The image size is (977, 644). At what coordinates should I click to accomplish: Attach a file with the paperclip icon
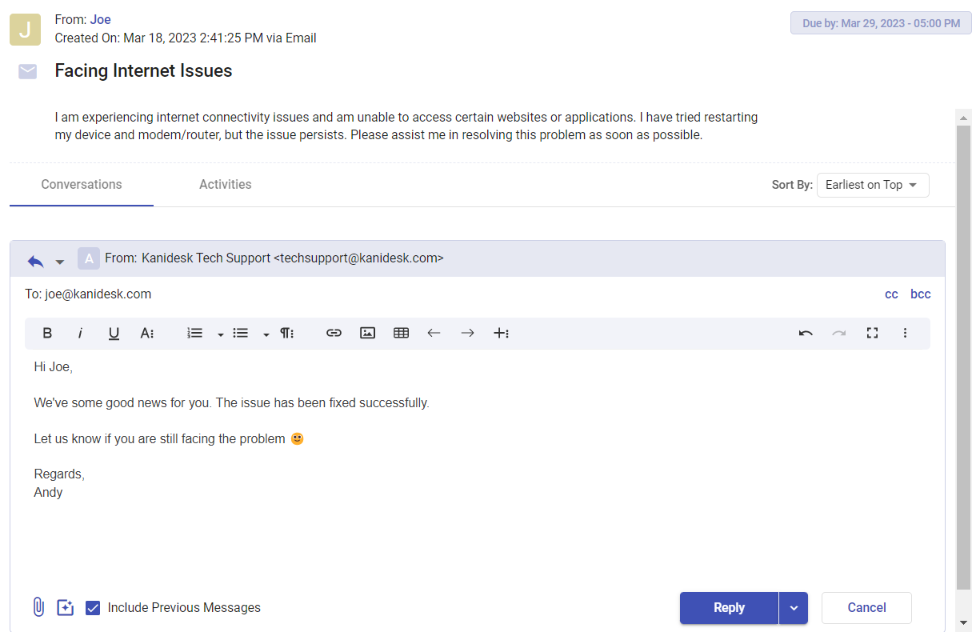click(39, 607)
